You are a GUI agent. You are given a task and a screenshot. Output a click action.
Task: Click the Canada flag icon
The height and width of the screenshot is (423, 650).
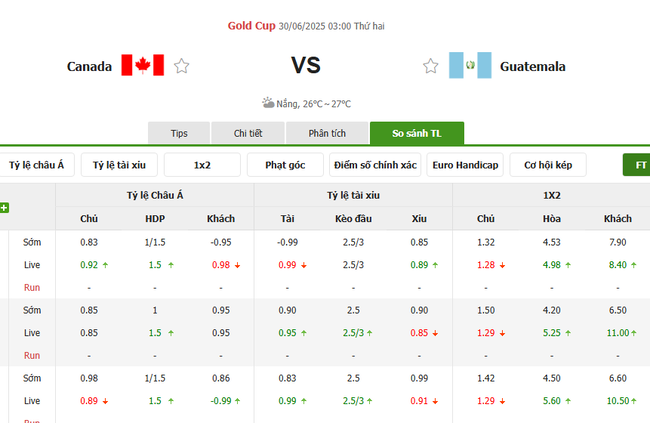142,66
